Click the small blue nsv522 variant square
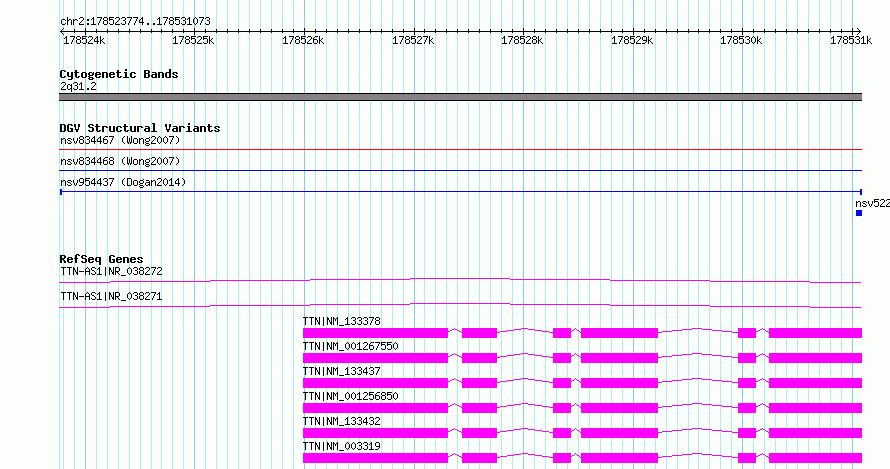890x469 pixels. point(859,213)
